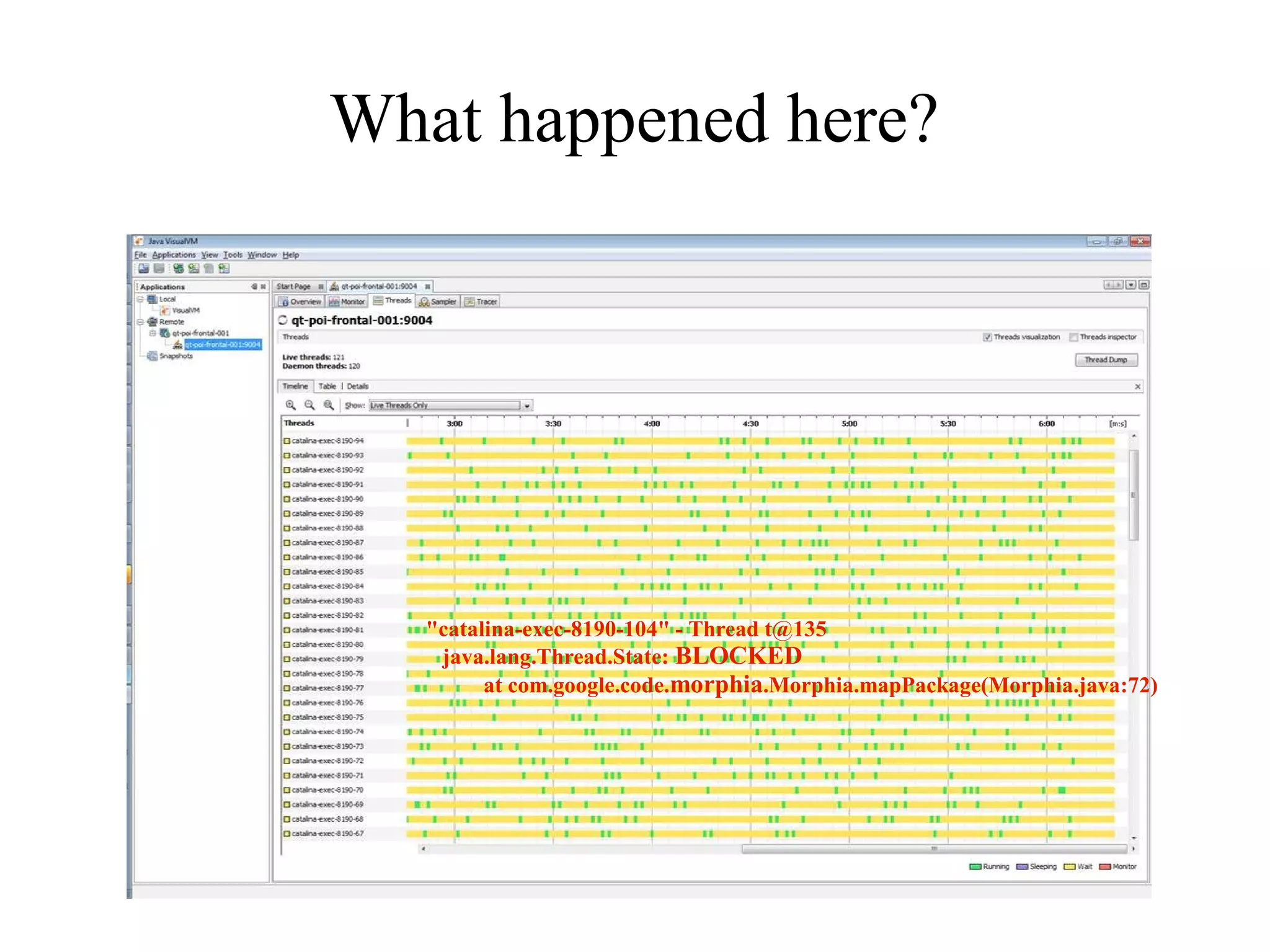Click the Thread Dump button
Image resolution: width=1270 pixels, height=952 pixels.
(x=1106, y=360)
